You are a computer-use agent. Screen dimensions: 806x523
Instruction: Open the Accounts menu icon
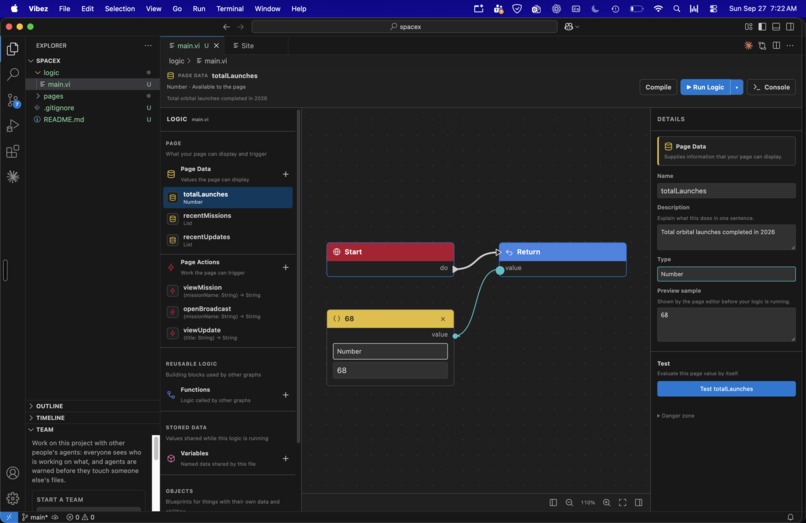click(13, 473)
